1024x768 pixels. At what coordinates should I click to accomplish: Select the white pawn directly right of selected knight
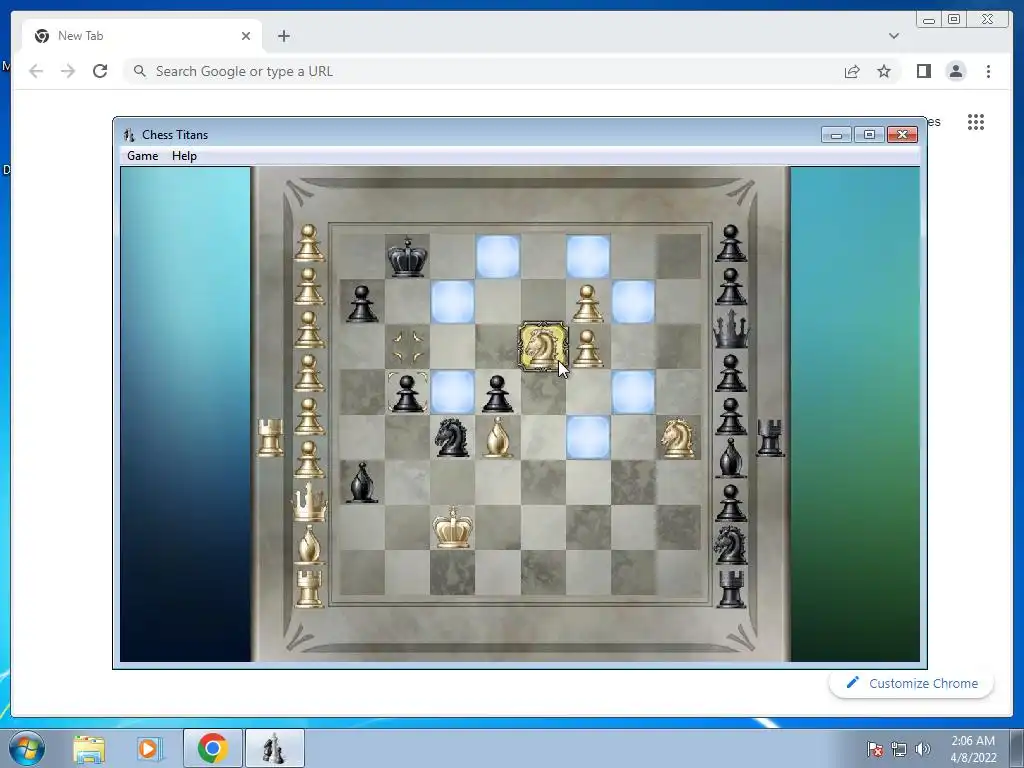(x=588, y=348)
